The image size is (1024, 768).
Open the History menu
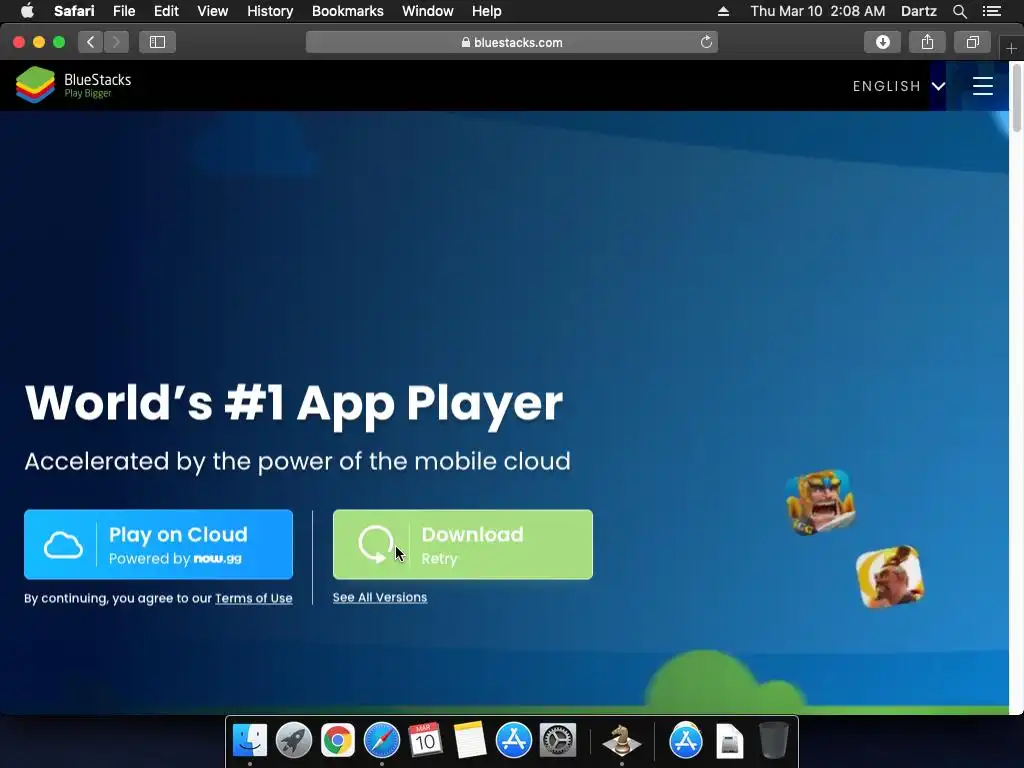pyautogui.click(x=270, y=10)
